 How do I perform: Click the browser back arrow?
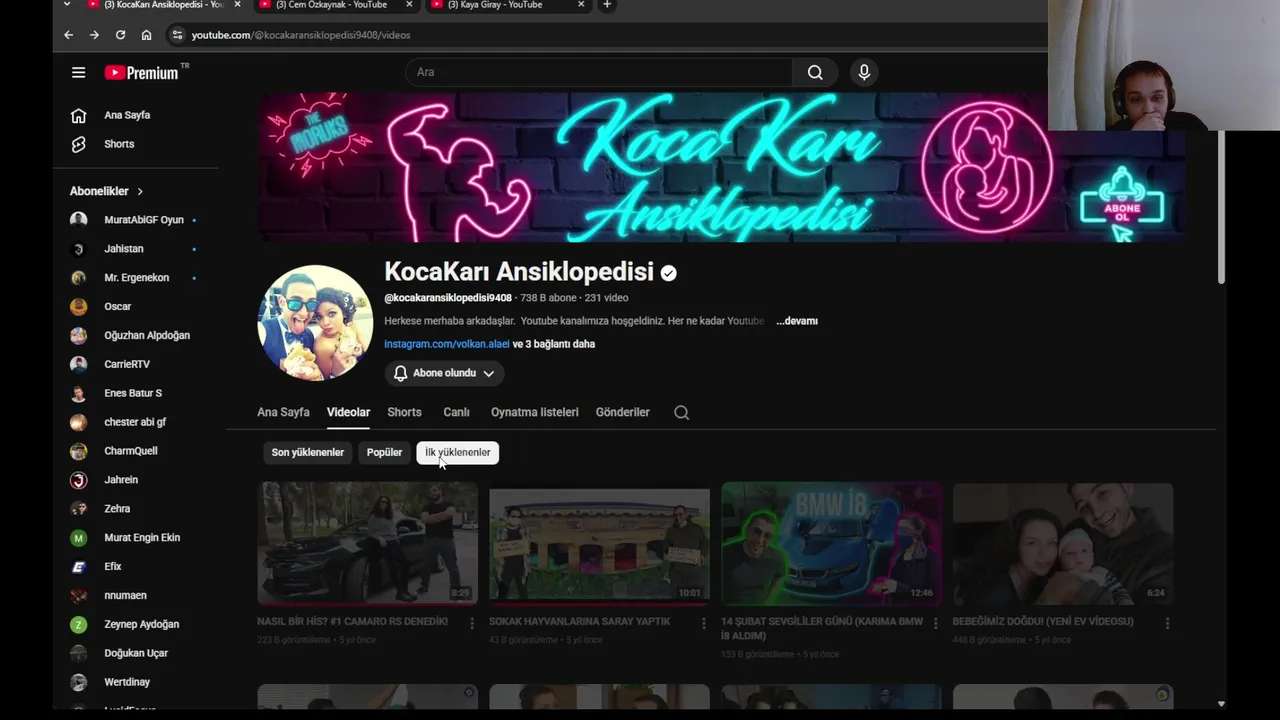[x=68, y=35]
